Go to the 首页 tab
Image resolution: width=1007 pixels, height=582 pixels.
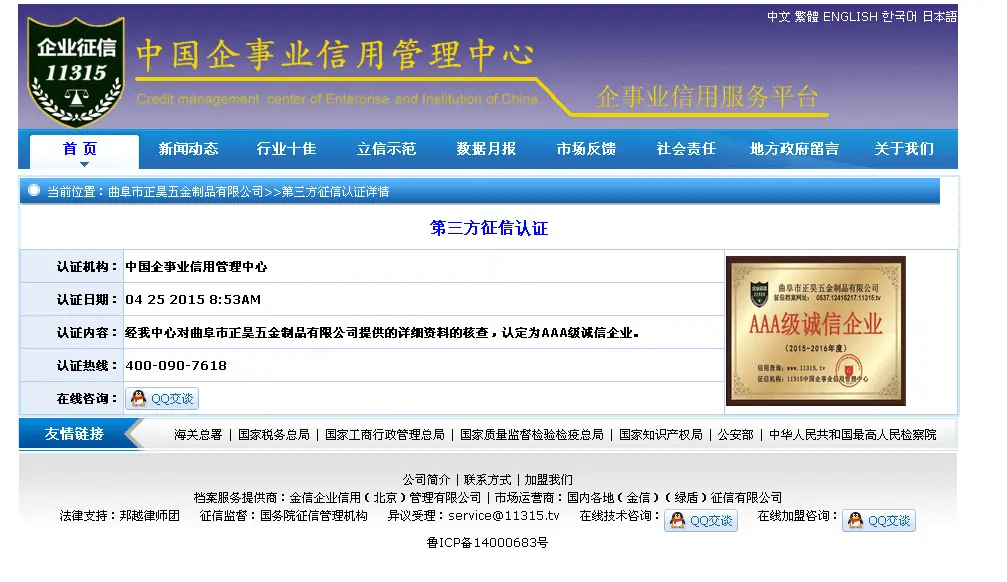coord(84,150)
